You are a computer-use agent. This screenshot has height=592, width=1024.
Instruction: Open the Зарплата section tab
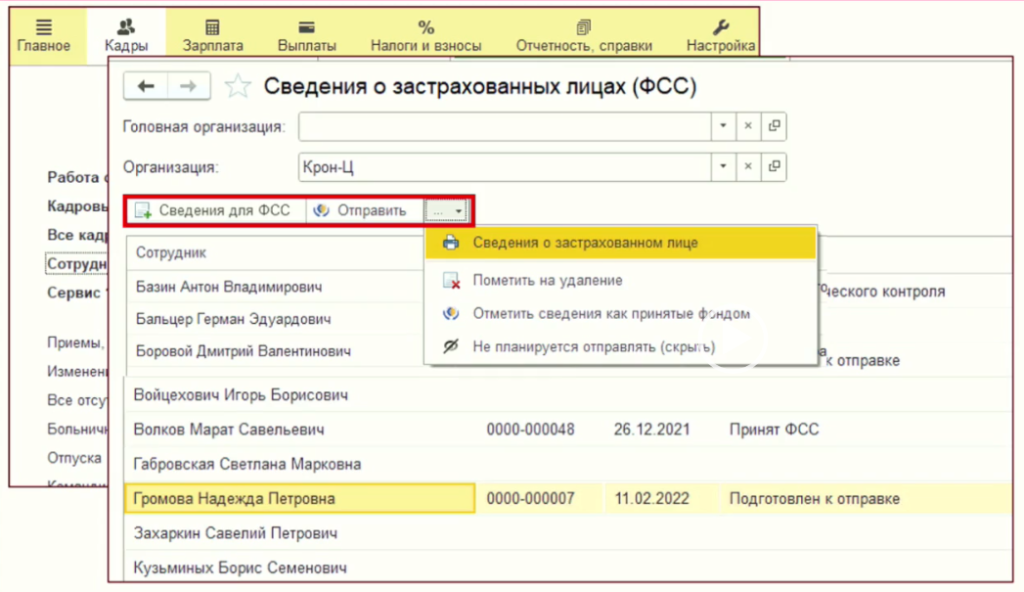coord(213,35)
